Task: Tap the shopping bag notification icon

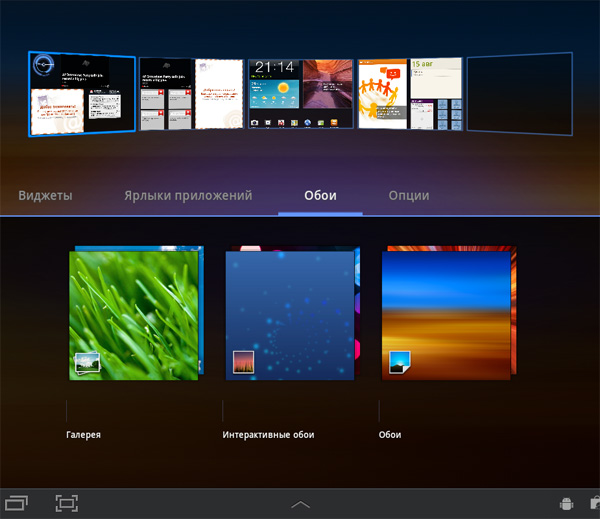Action: coord(594,504)
